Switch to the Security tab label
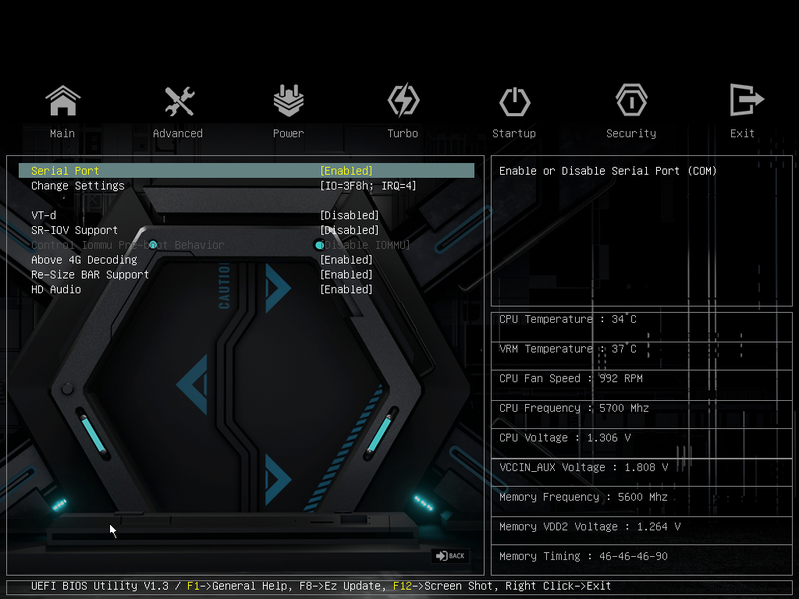This screenshot has height=599, width=799. [x=631, y=133]
